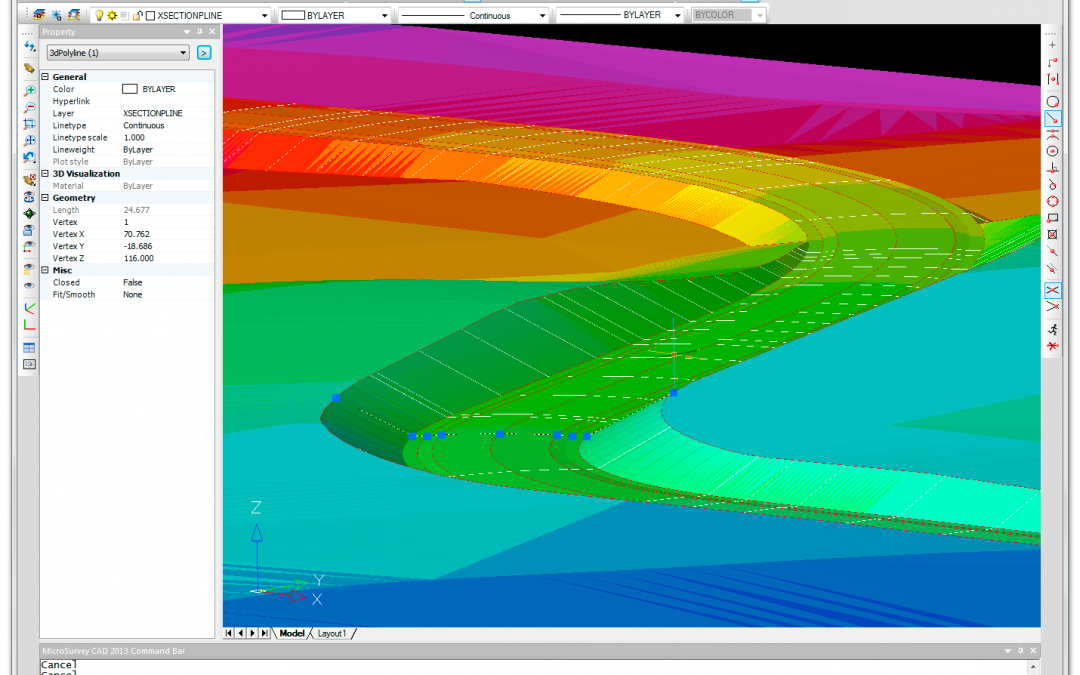Click the Zoom In magnifier icon

click(30, 91)
